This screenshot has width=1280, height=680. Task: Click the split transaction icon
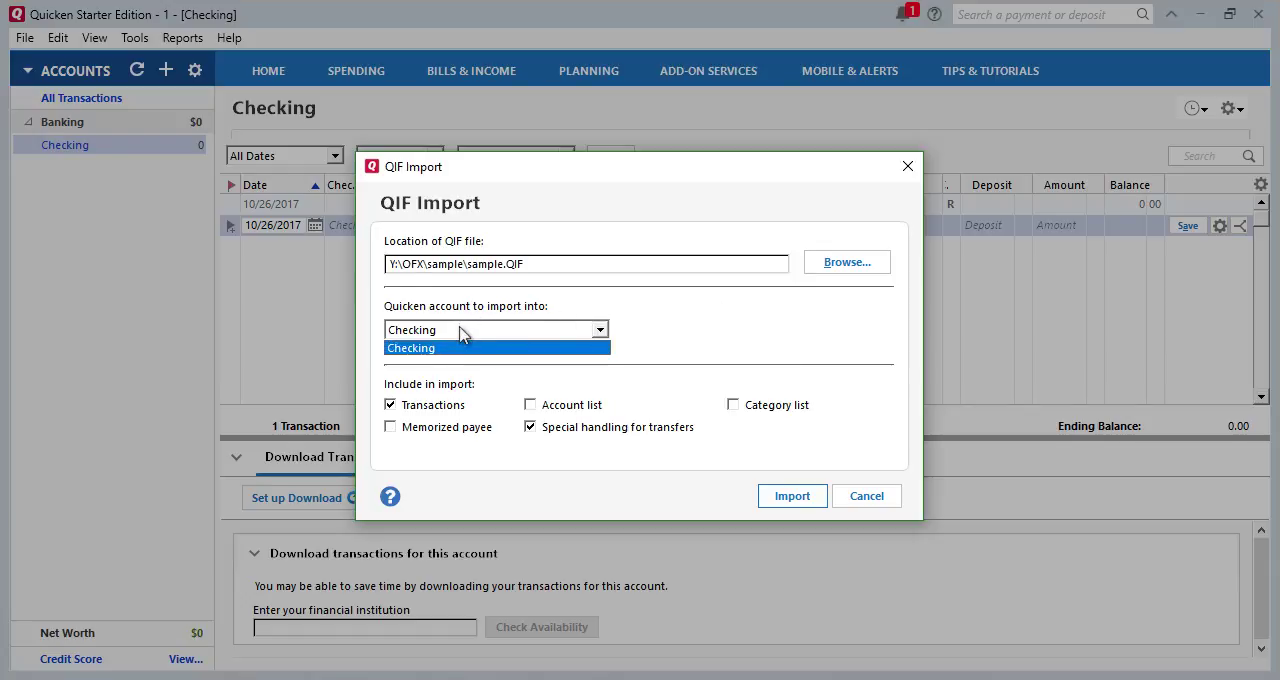pyautogui.click(x=1240, y=226)
